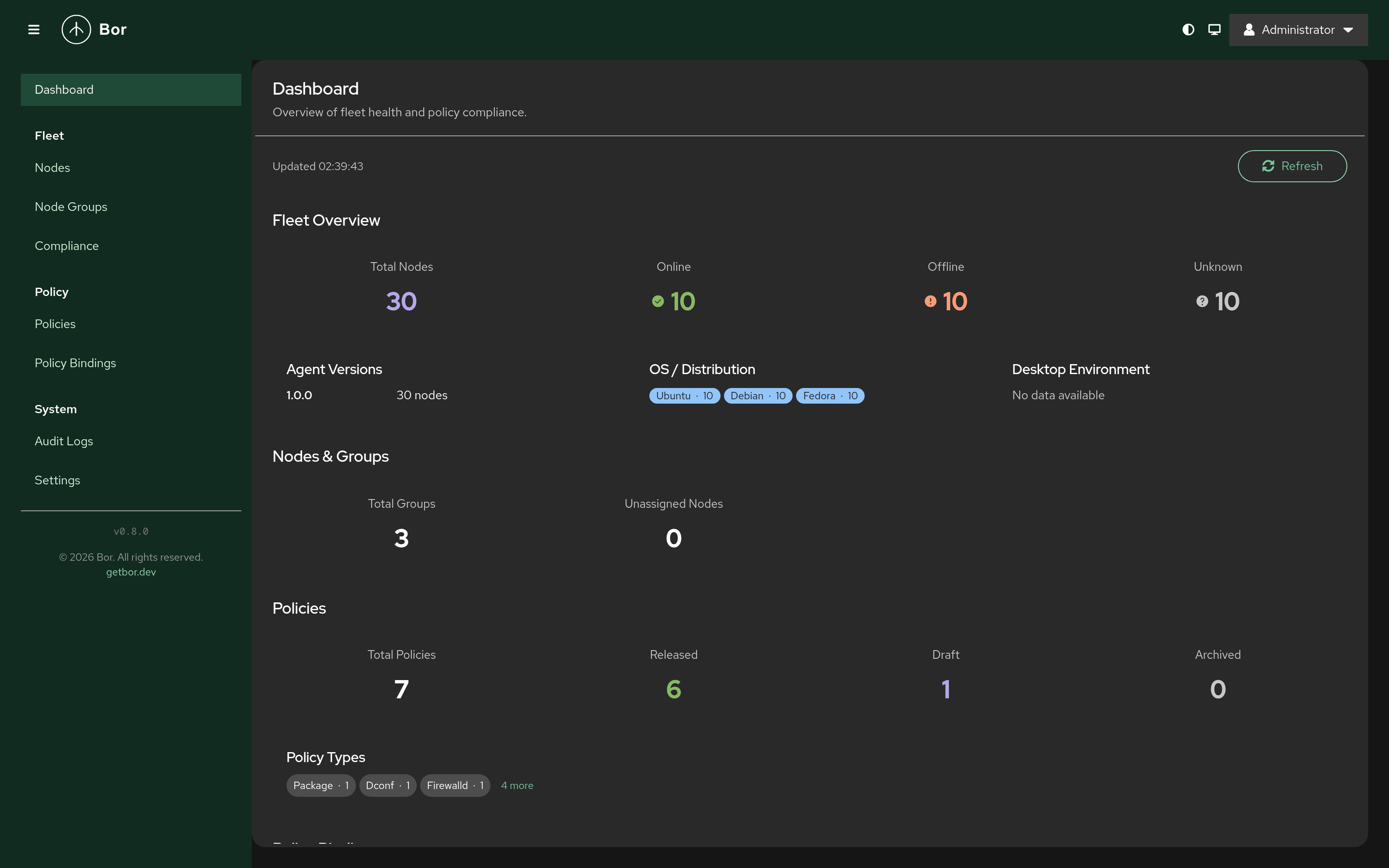This screenshot has width=1389, height=868.
Task: Click the Archived policies value 0
Action: (x=1218, y=689)
